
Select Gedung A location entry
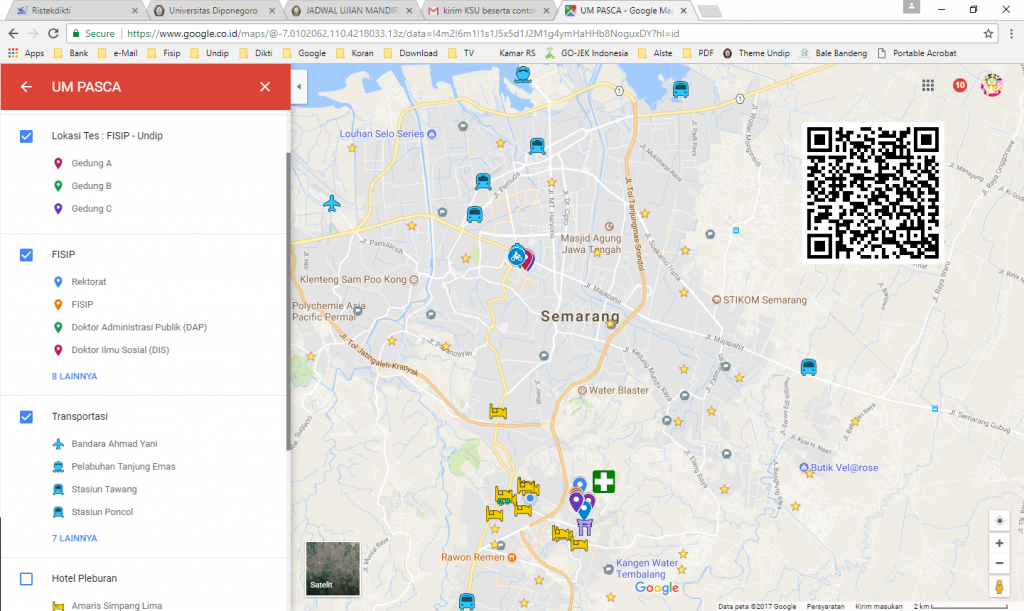click(x=91, y=163)
